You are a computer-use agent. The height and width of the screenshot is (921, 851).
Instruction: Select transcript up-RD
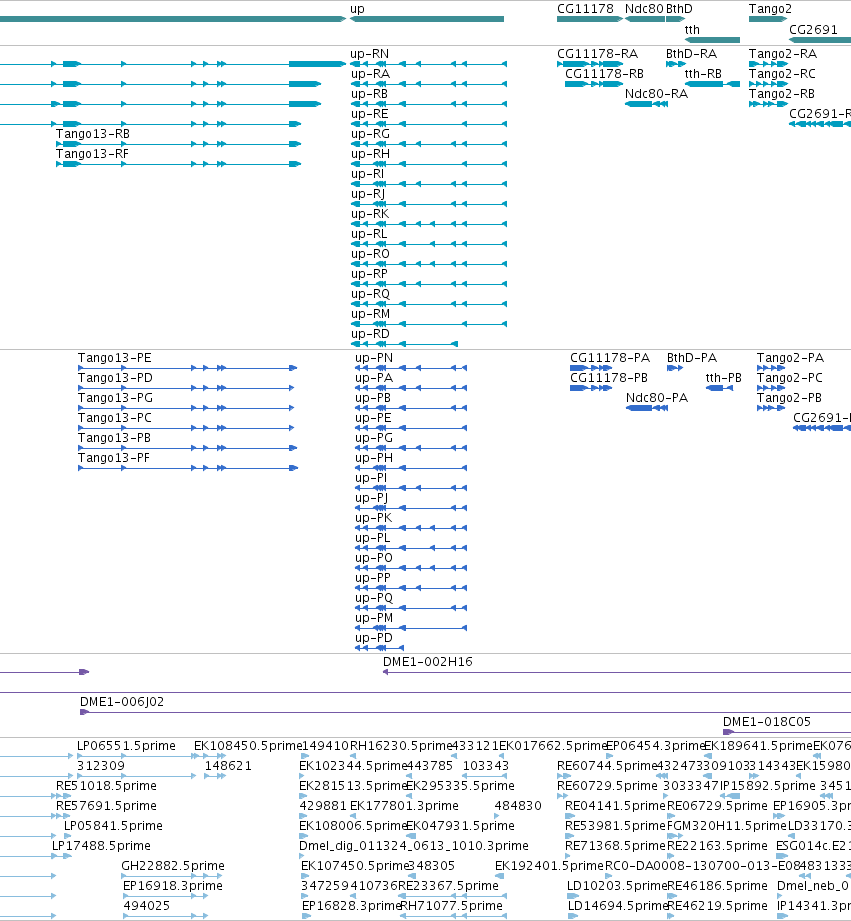click(x=370, y=334)
